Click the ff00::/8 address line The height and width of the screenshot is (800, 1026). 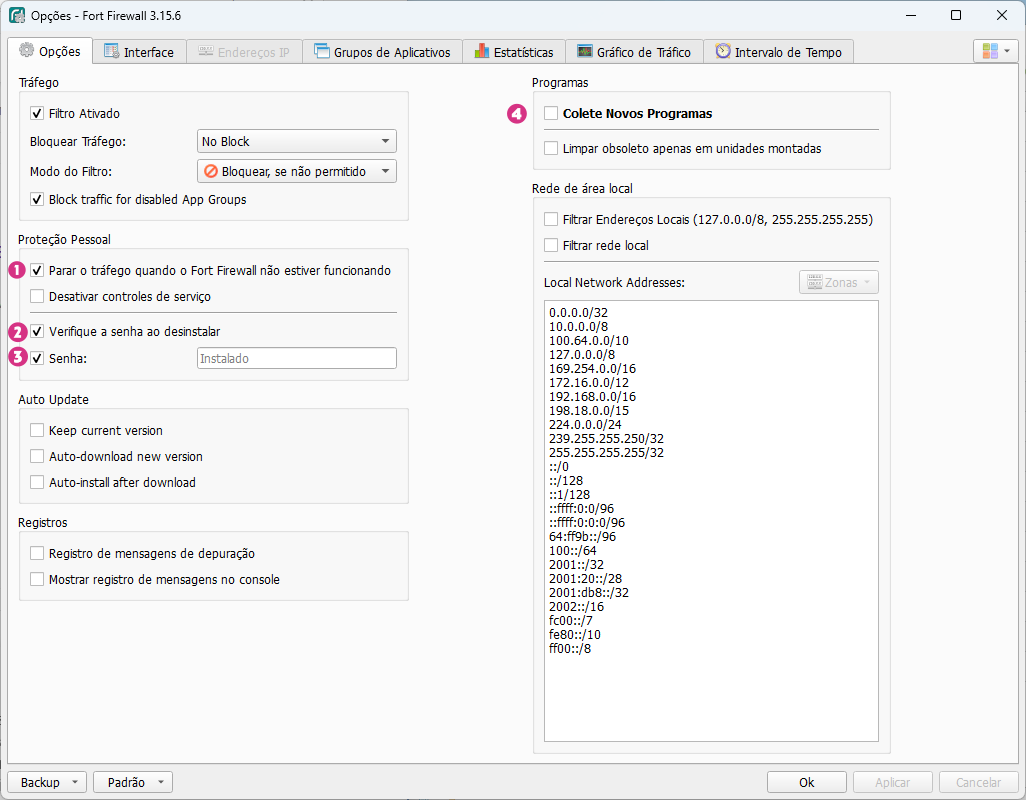point(570,649)
